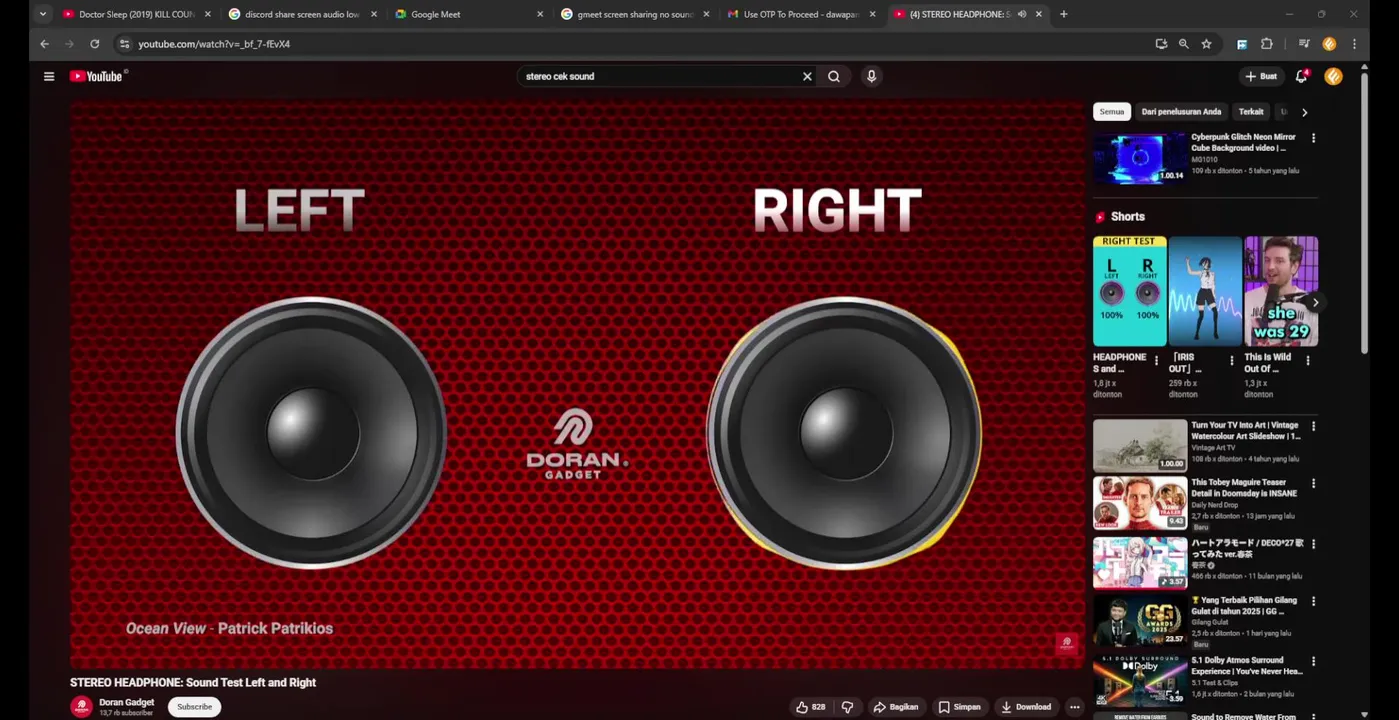Subscribe to Doran Gadget channel
Image resolution: width=1399 pixels, height=720 pixels.
click(x=194, y=707)
